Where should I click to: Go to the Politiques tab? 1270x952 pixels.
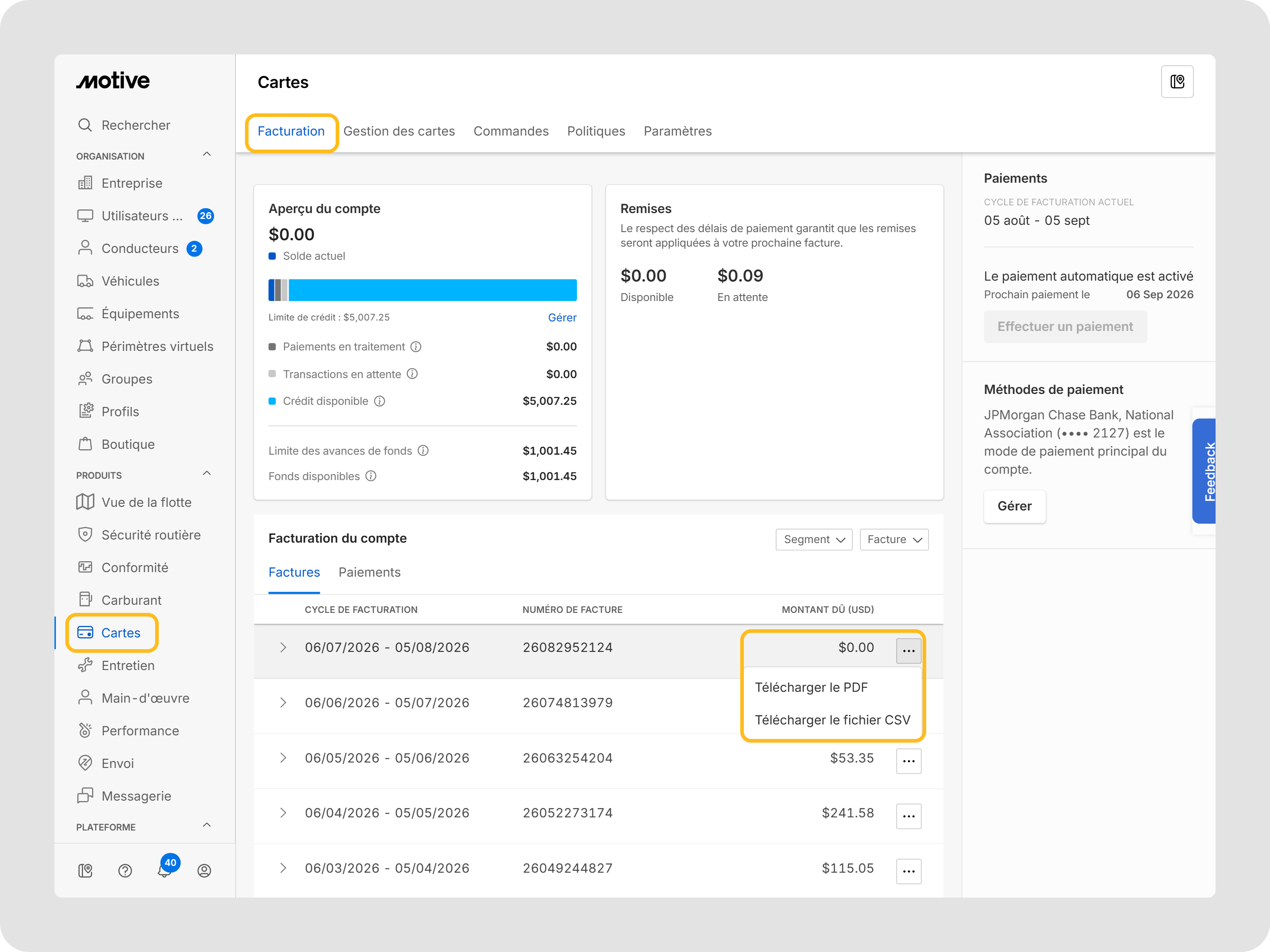coord(596,131)
